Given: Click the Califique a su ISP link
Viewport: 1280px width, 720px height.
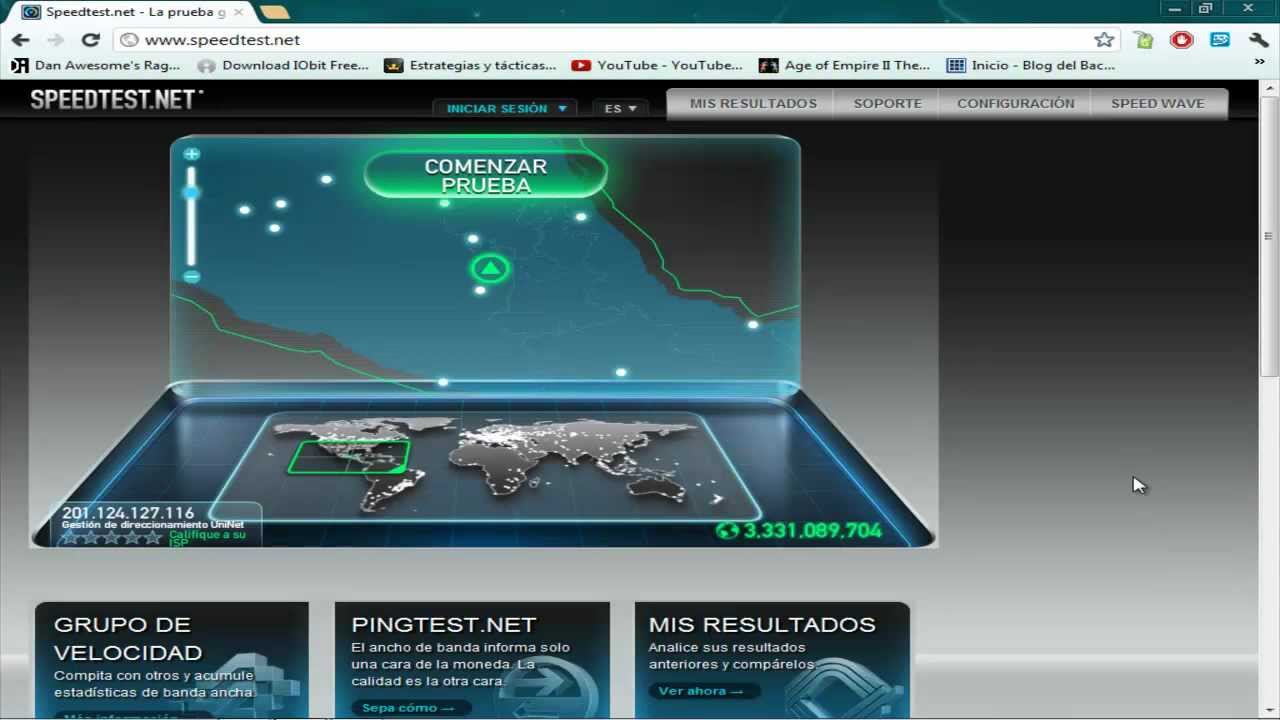Looking at the screenshot, I should tap(207, 539).
